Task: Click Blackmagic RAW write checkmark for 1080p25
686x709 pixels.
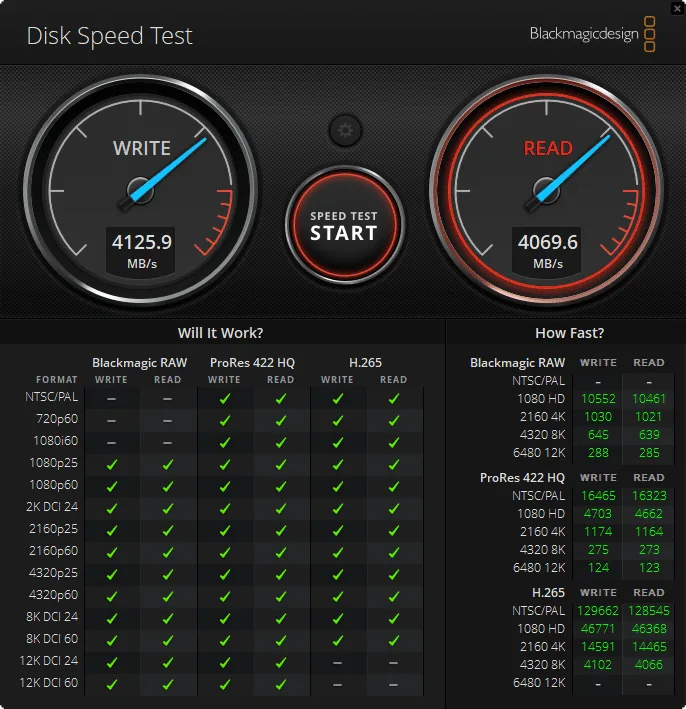Action: pos(112,464)
